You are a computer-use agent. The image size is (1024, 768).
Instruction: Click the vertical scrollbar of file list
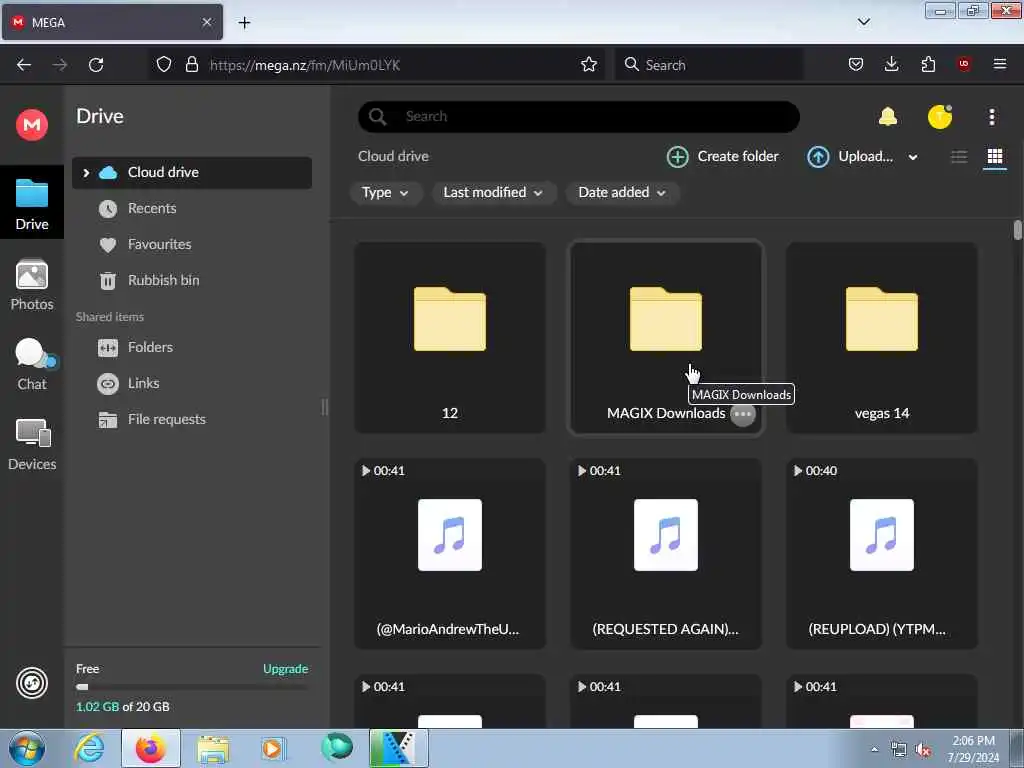pyautogui.click(x=1017, y=230)
